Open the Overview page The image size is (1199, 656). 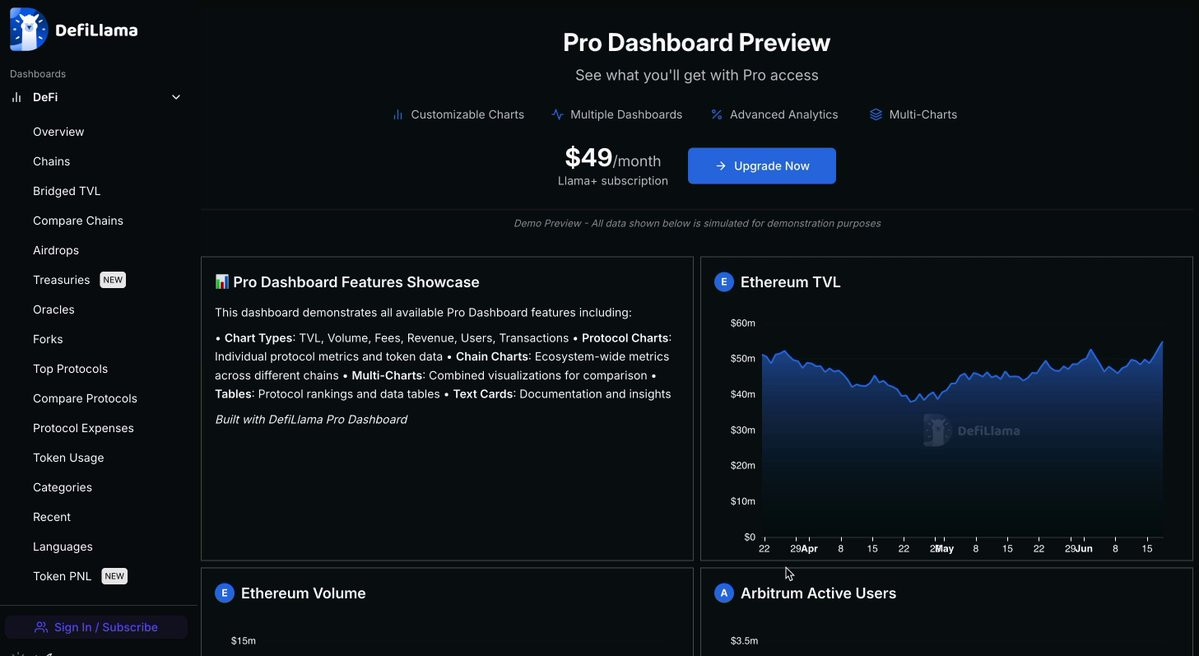[x=58, y=132]
